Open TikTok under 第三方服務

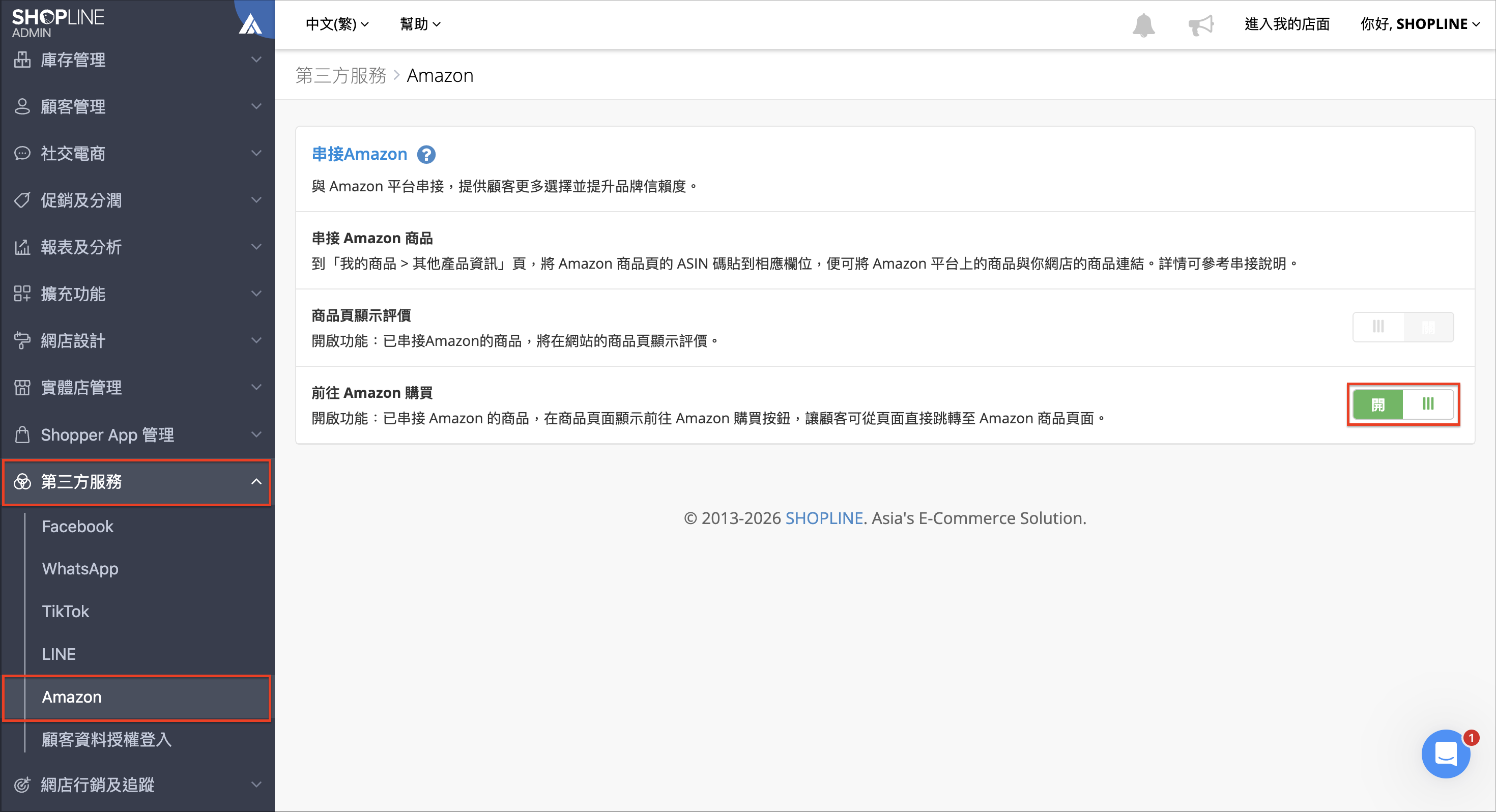[66, 612]
